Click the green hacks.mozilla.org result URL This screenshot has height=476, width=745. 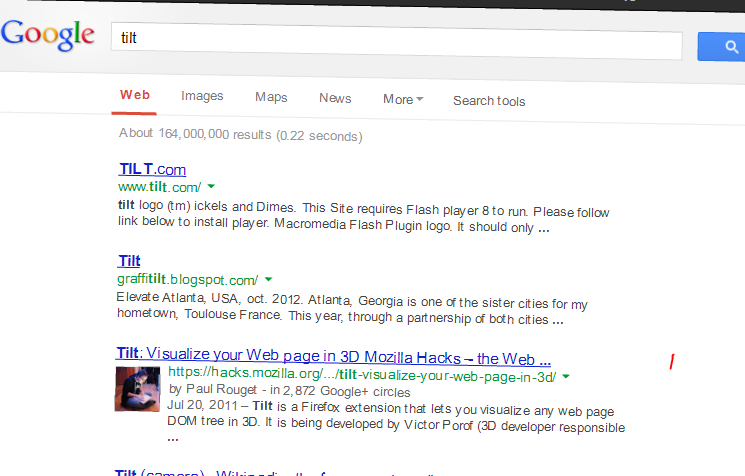coord(362,376)
